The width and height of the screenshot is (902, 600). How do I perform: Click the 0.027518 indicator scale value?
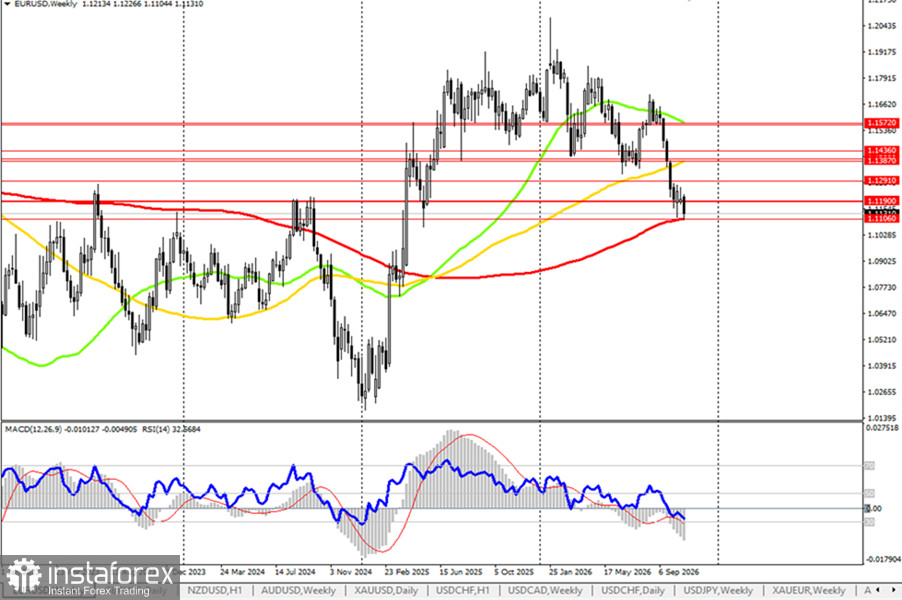tap(882, 427)
